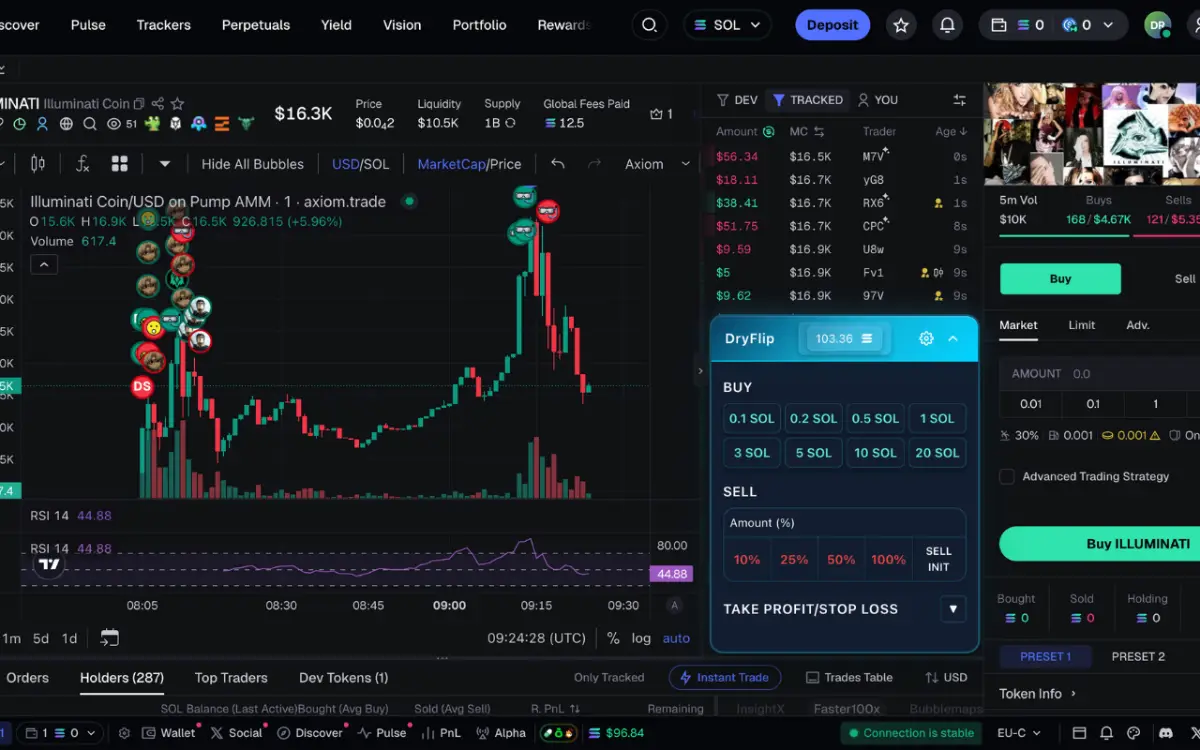The image size is (1200, 750).
Task: Open the triangle dropdown left of Hide All Bubbles
Action: click(165, 164)
